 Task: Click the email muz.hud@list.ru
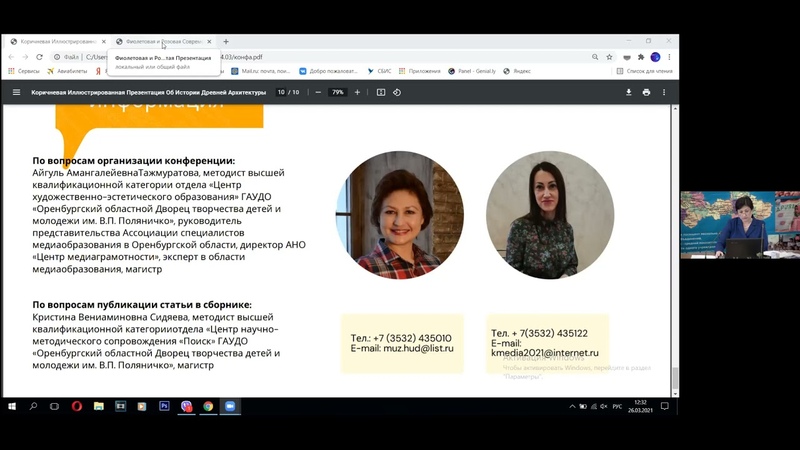[x=418, y=348]
